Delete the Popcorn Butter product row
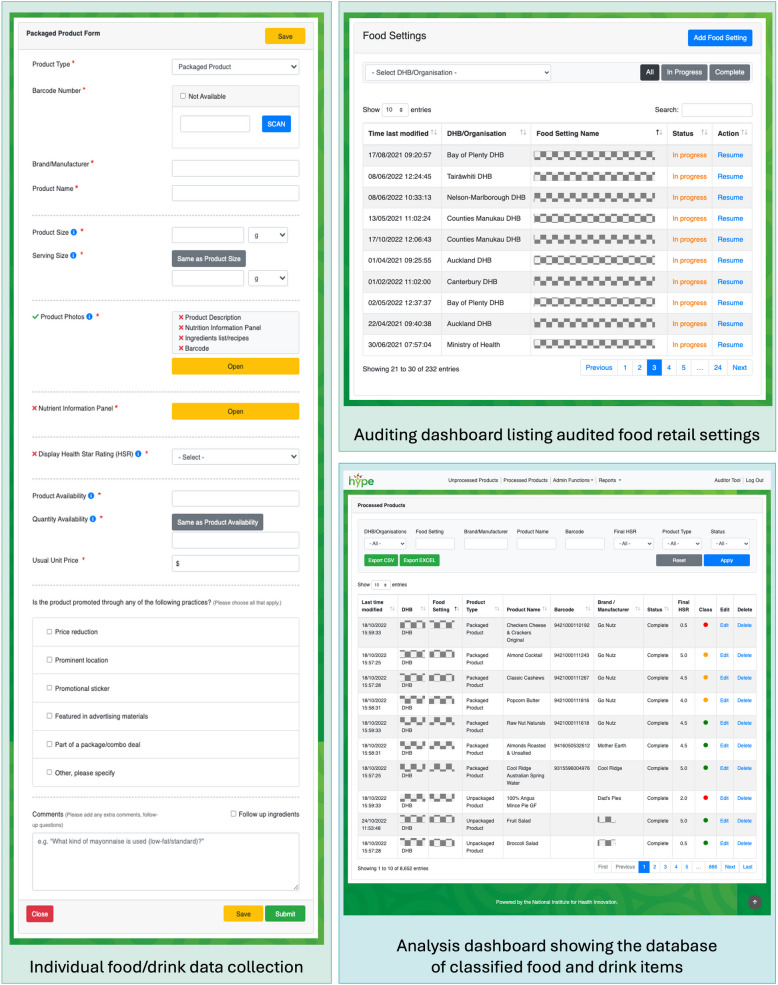 (x=744, y=700)
